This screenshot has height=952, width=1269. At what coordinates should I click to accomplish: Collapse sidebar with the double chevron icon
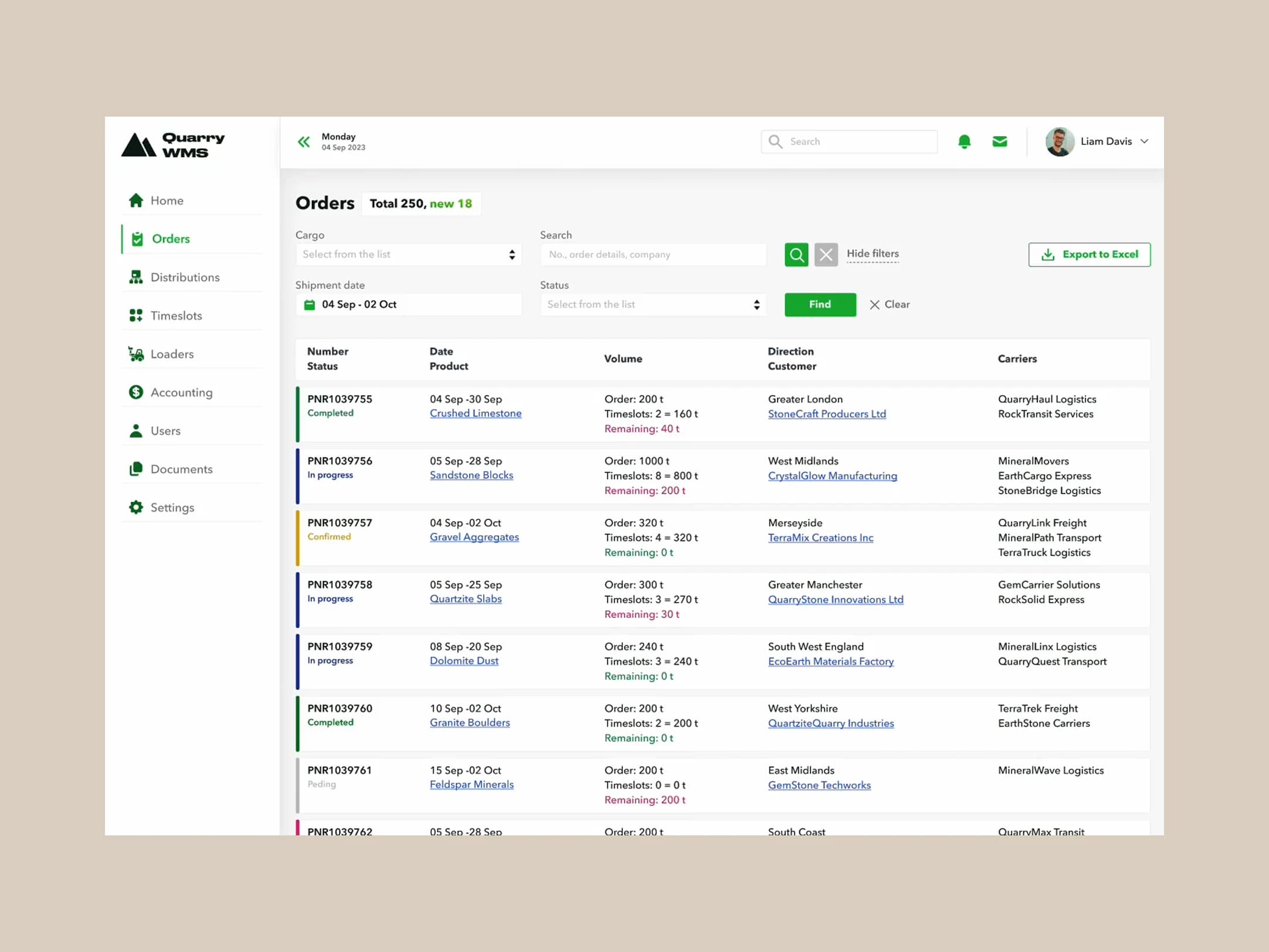click(x=304, y=142)
